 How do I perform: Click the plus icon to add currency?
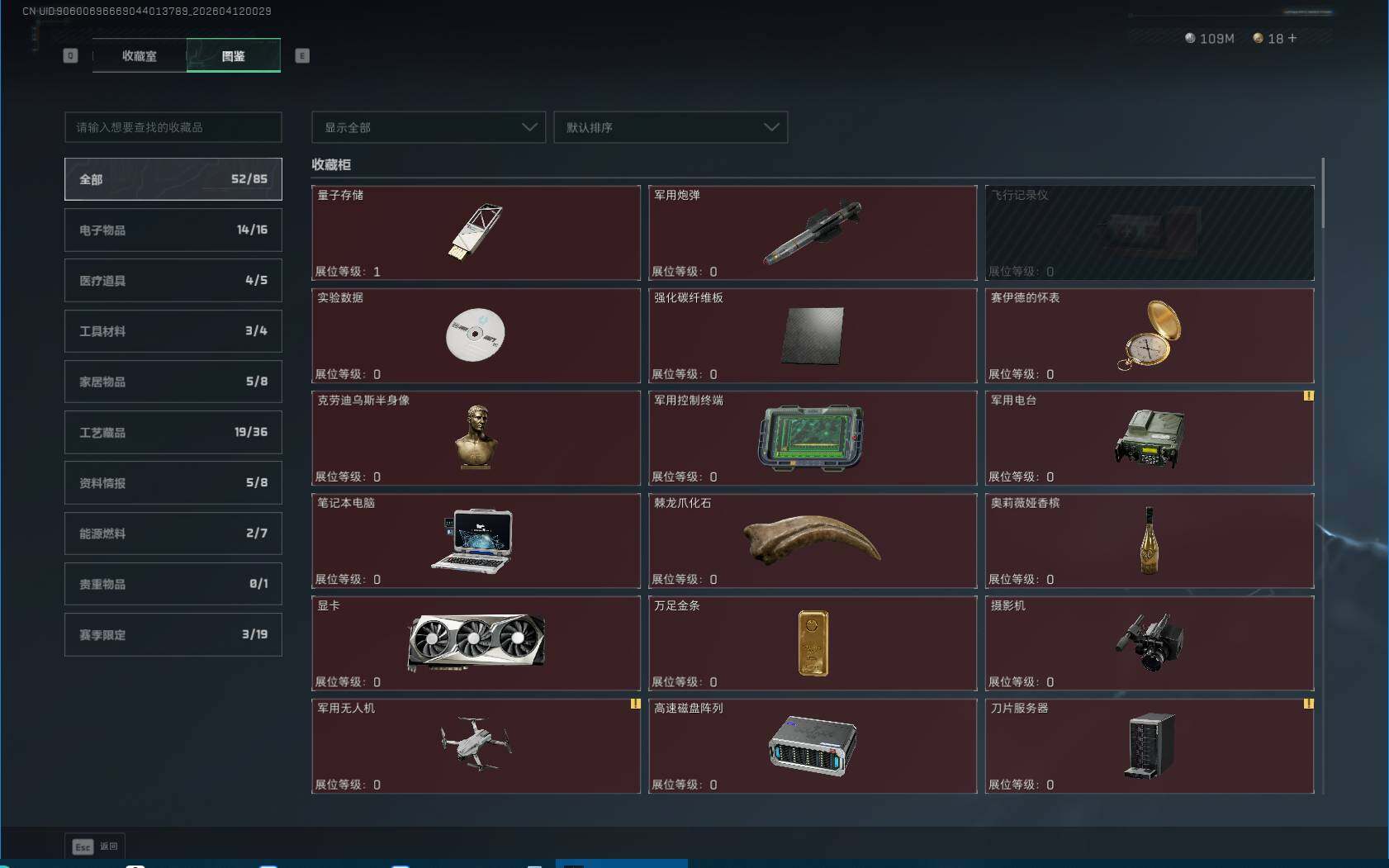pos(1292,38)
